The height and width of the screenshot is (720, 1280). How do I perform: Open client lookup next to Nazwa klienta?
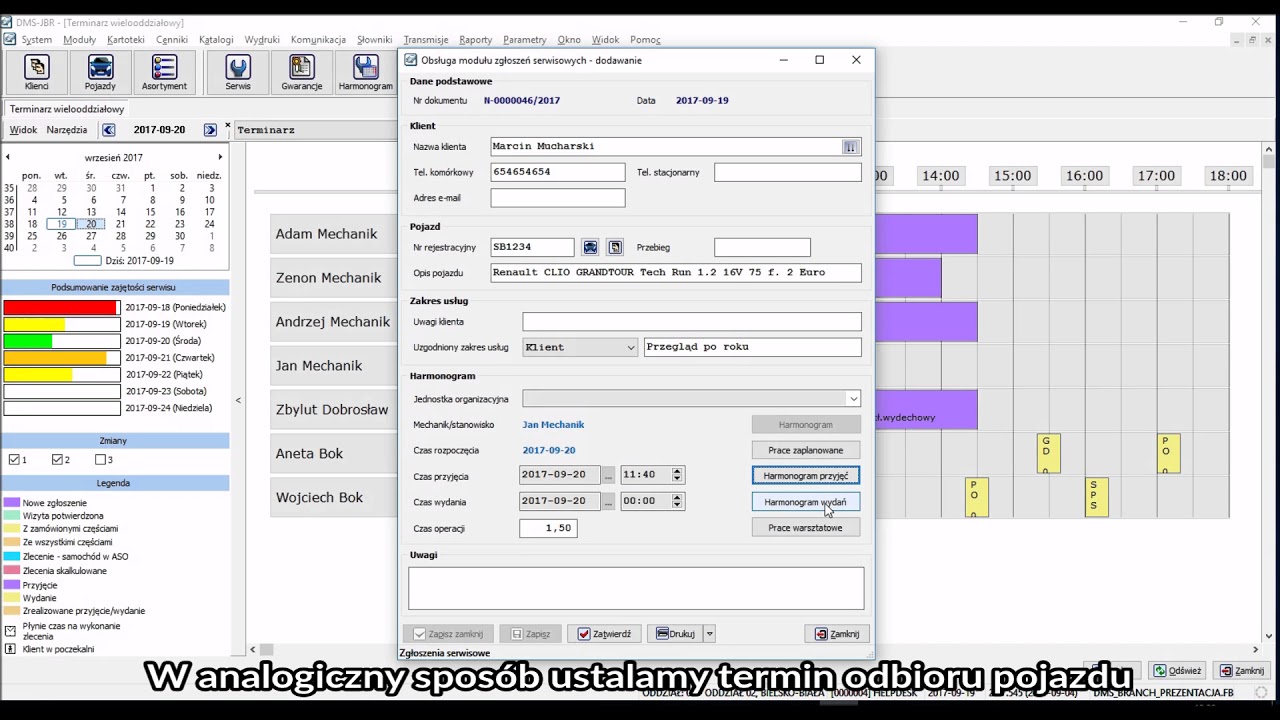850,147
